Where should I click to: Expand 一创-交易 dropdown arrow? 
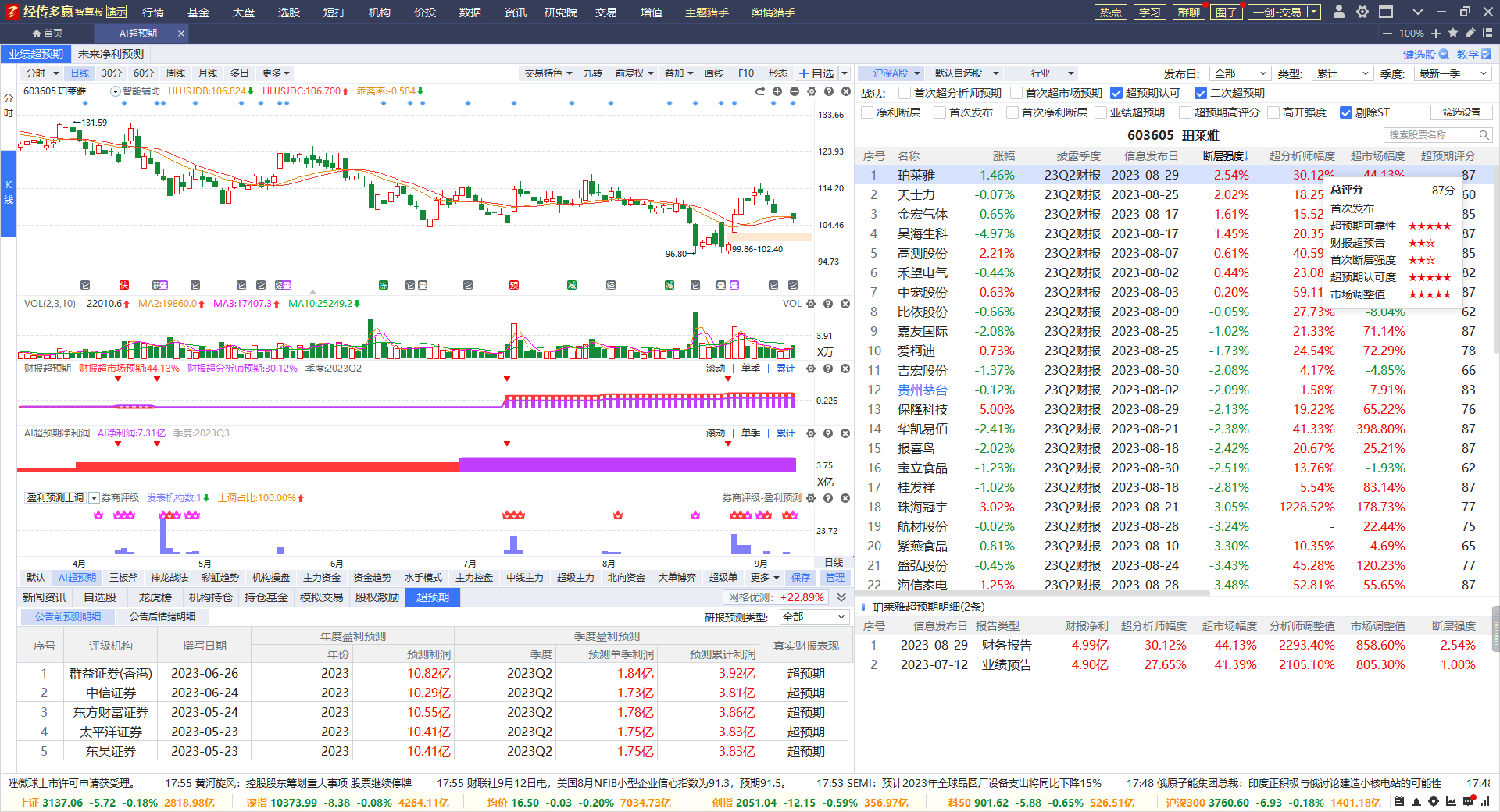1315,12
